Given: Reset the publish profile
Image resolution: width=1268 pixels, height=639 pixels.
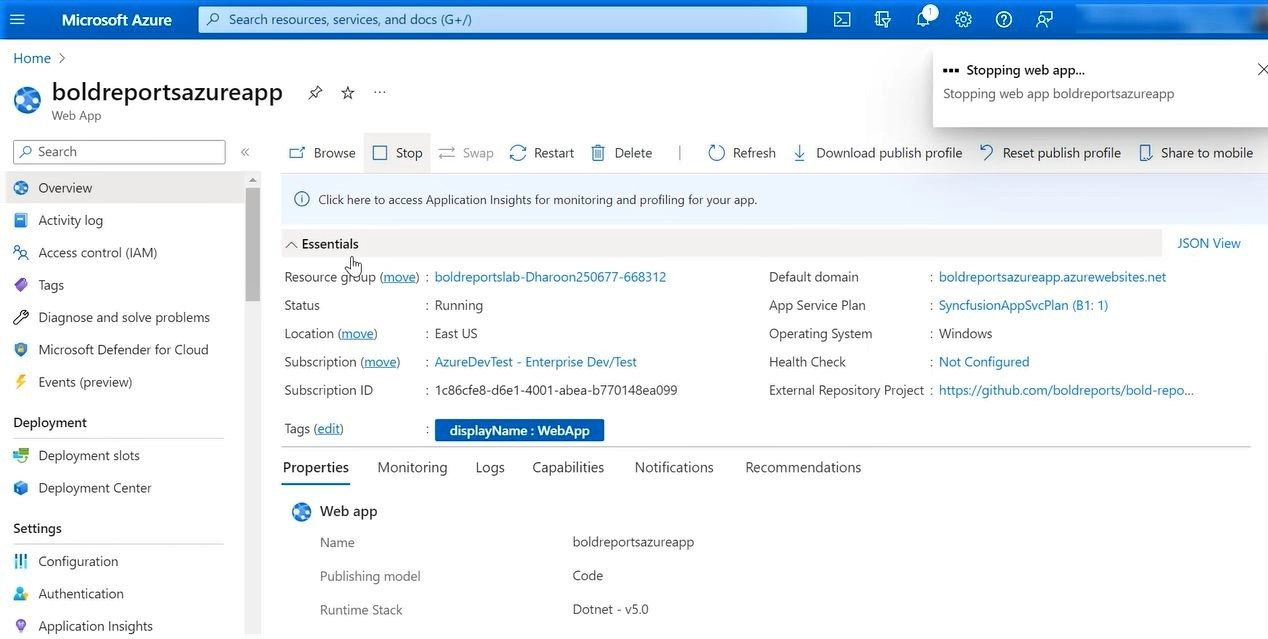Looking at the screenshot, I should point(1049,152).
